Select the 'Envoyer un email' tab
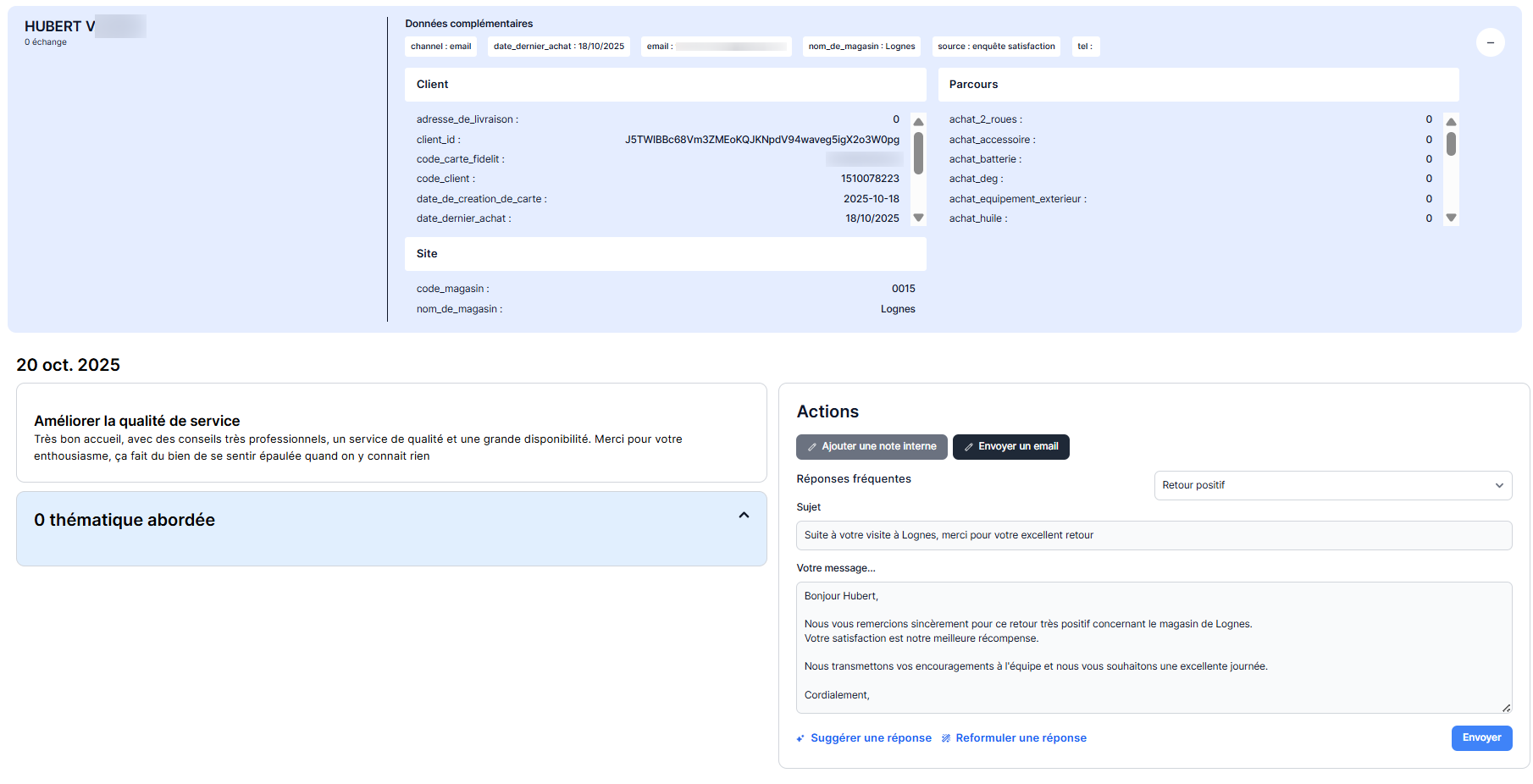 point(1010,446)
